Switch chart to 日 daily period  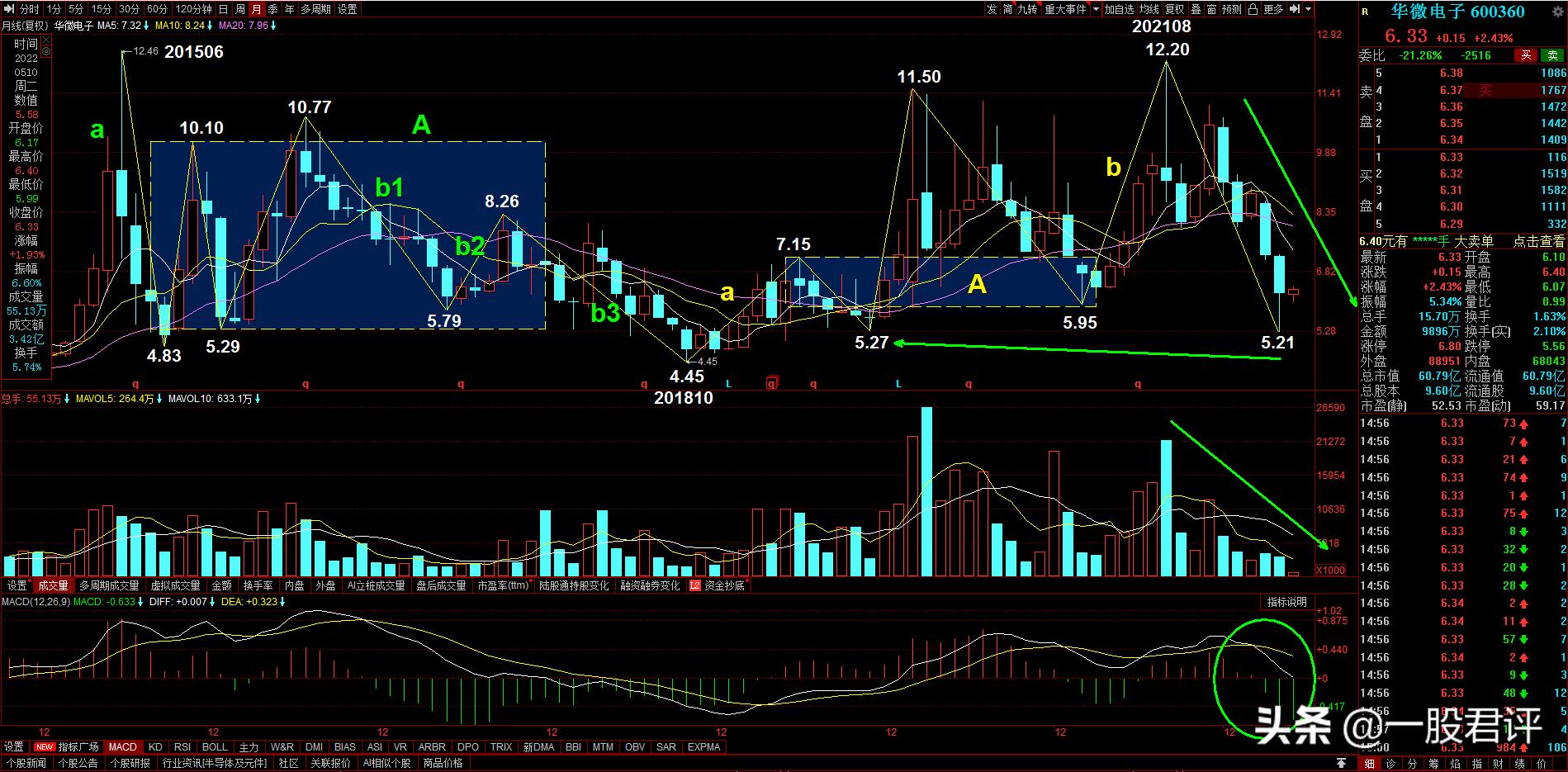224,9
